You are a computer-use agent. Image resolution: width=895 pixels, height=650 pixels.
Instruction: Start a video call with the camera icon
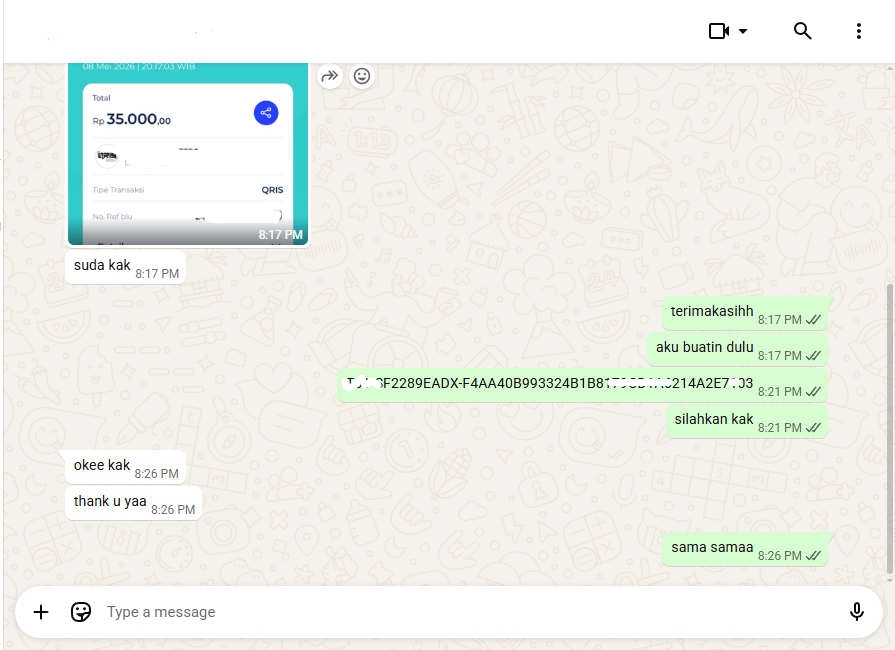point(719,31)
